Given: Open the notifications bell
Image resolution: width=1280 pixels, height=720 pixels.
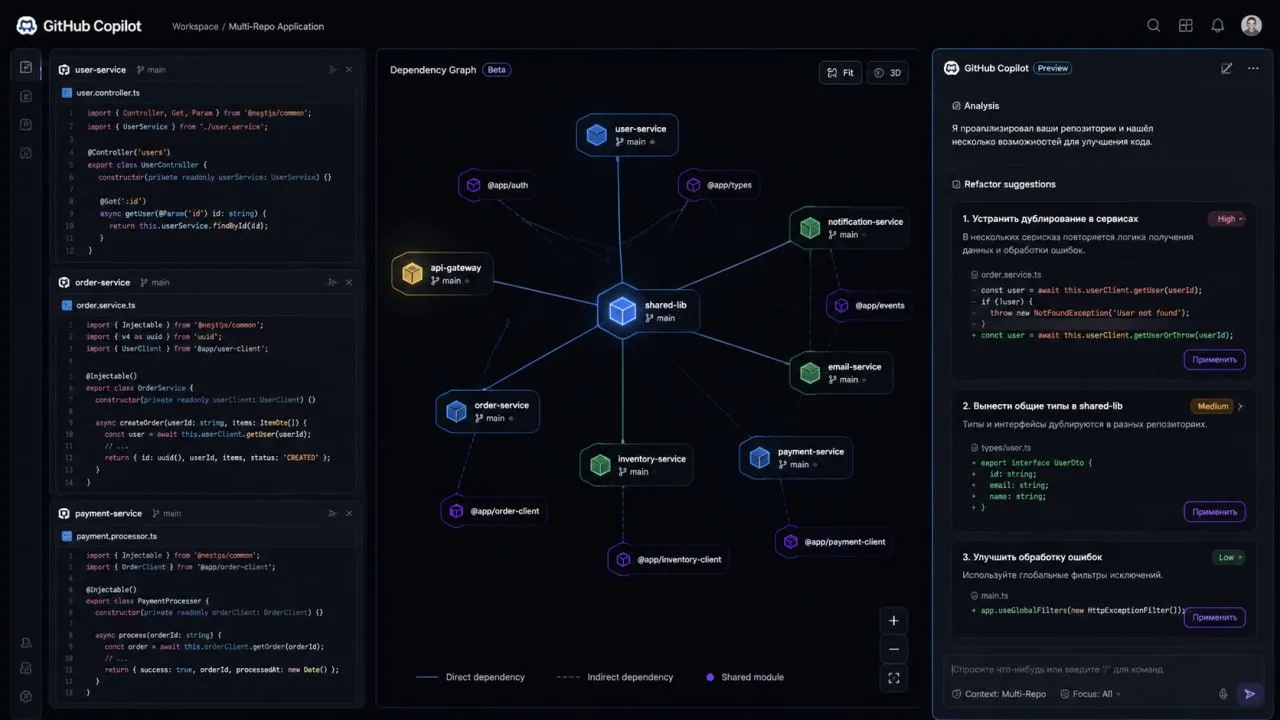Looking at the screenshot, I should pos(1218,26).
